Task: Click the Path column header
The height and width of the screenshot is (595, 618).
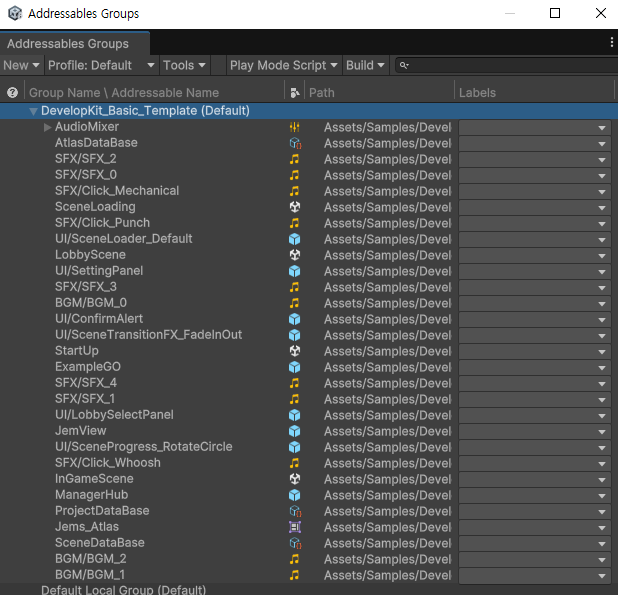Action: 322,93
